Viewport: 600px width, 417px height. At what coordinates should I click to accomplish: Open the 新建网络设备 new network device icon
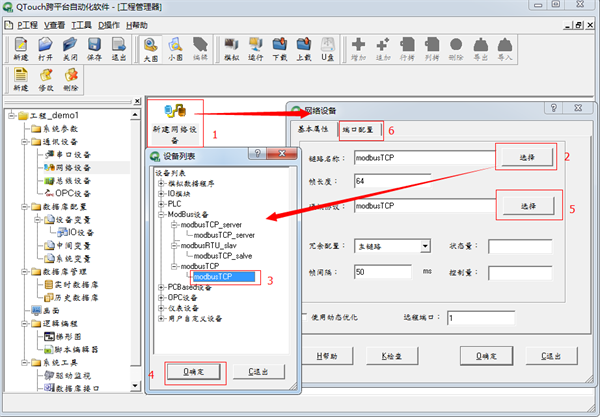[x=174, y=122]
